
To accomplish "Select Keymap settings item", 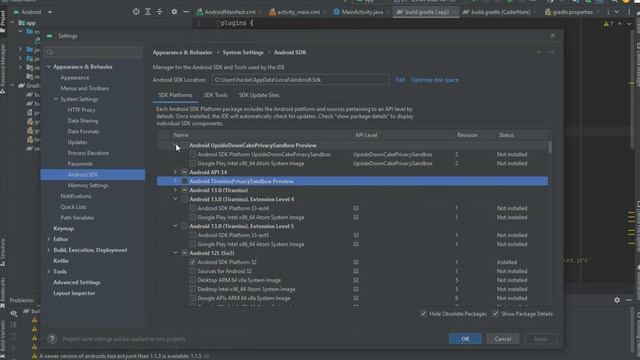I will point(63,229).
